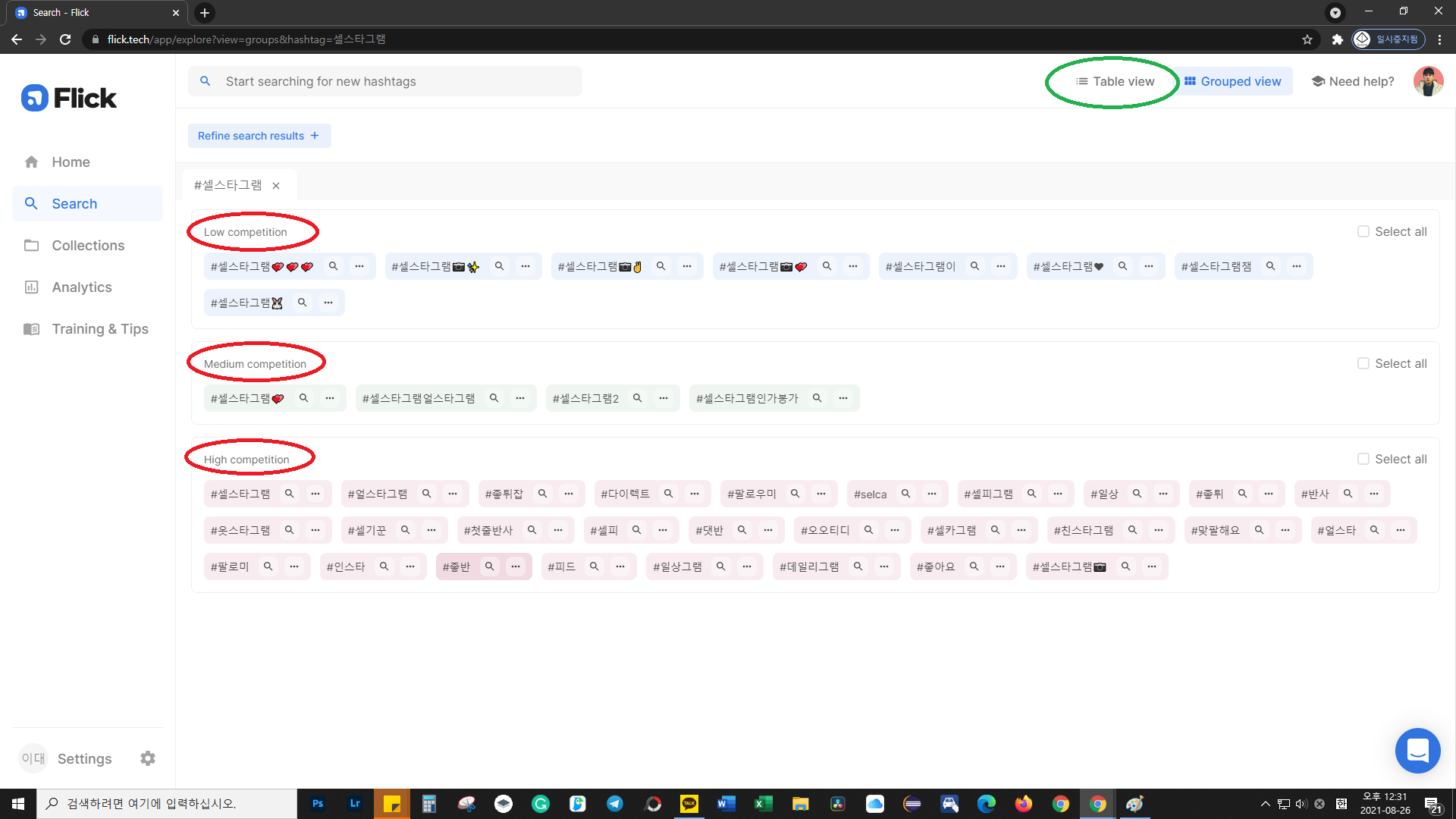Click the hashtag search input field
The image size is (1456, 819).
[x=394, y=81]
